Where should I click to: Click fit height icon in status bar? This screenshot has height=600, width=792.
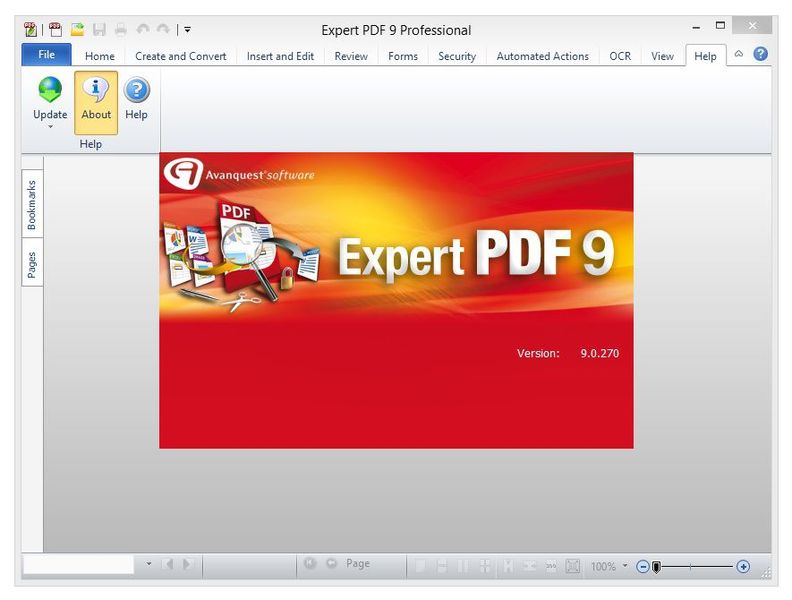(x=509, y=566)
